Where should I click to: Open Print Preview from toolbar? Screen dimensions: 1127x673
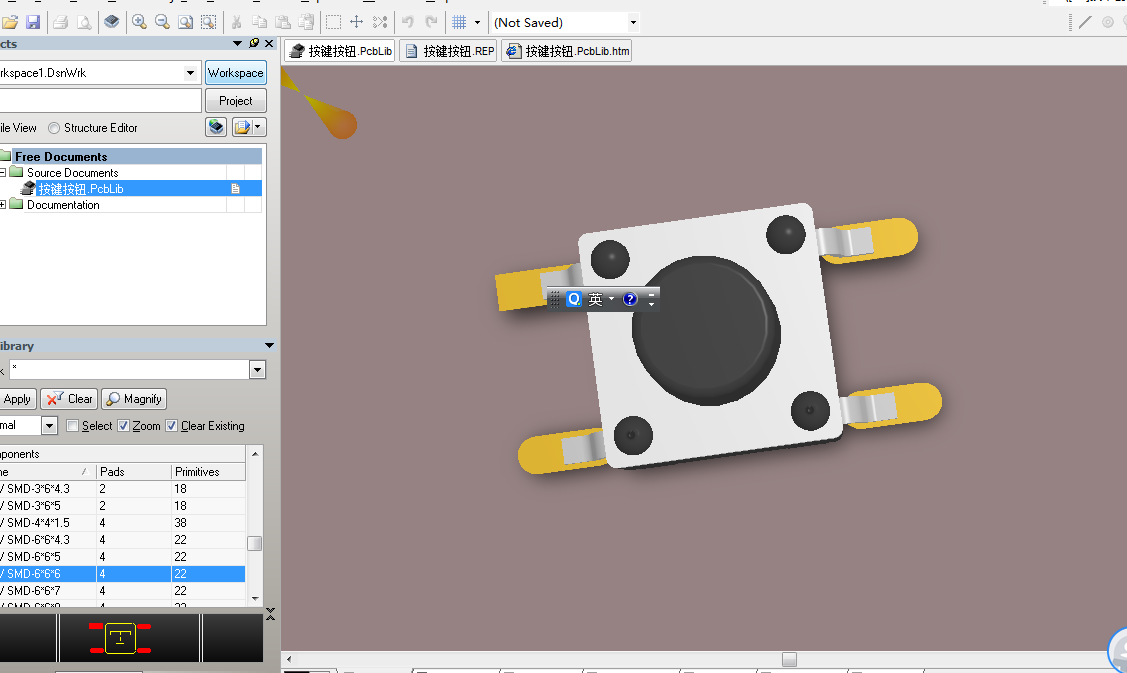[84, 22]
